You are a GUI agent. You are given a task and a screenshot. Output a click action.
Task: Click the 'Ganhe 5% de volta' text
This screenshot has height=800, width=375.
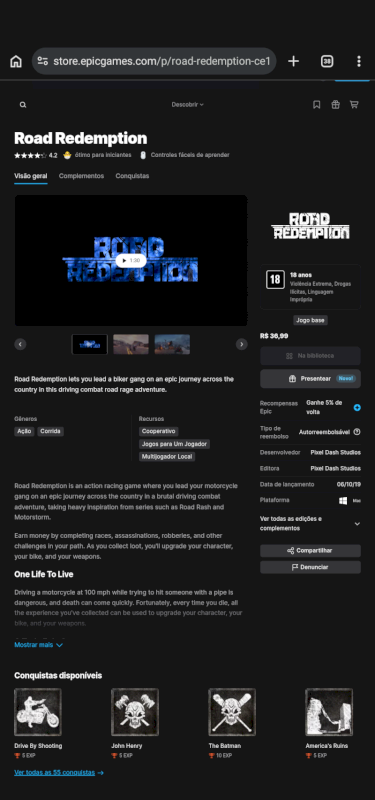pos(324,407)
